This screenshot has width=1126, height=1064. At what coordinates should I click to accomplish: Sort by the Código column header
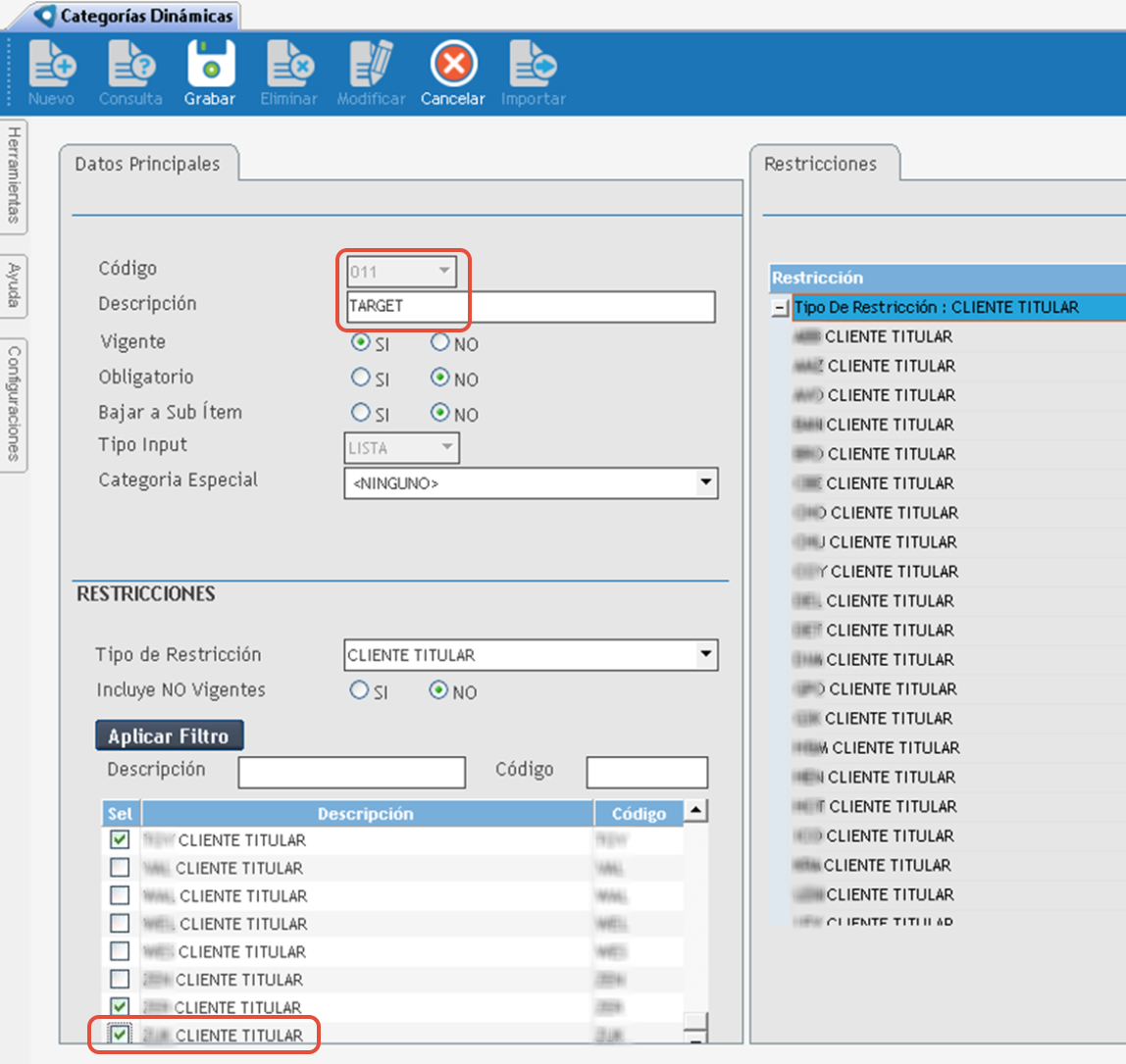639,813
